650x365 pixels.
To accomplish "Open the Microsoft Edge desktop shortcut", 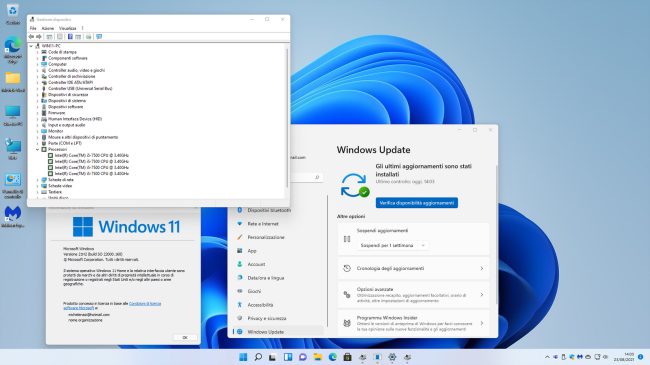I will coord(12,50).
